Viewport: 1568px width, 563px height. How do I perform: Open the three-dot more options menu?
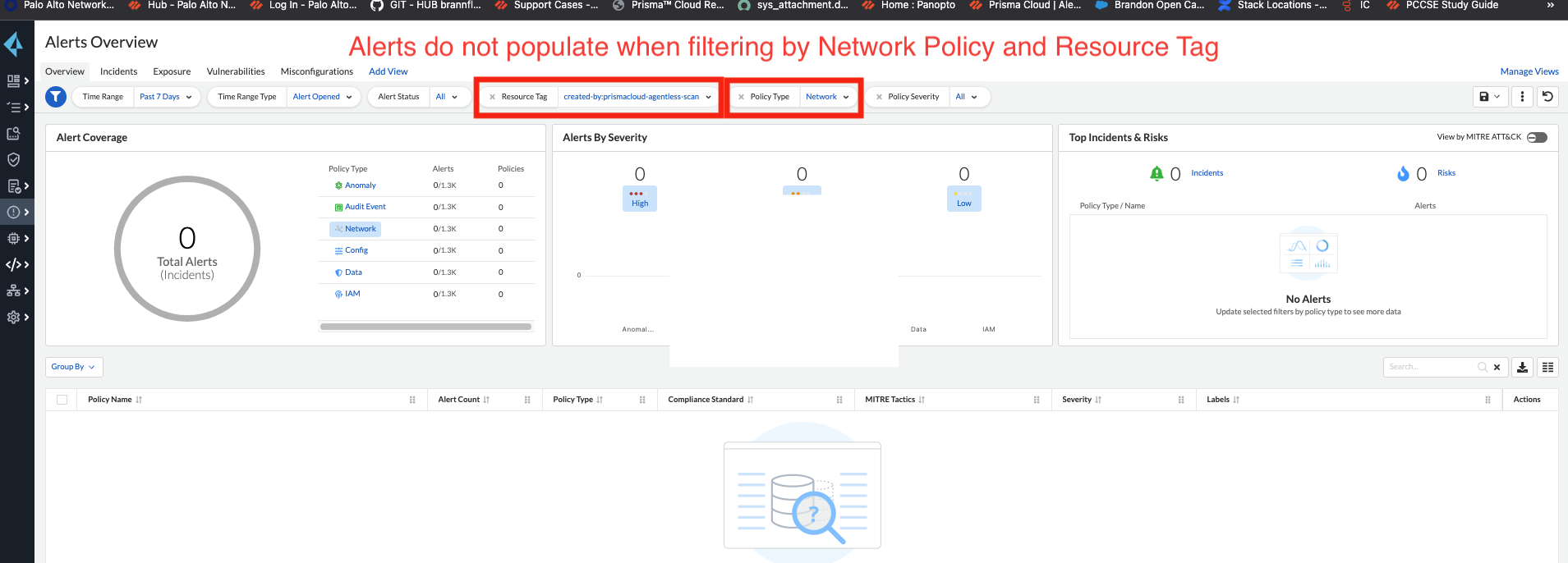1522,97
